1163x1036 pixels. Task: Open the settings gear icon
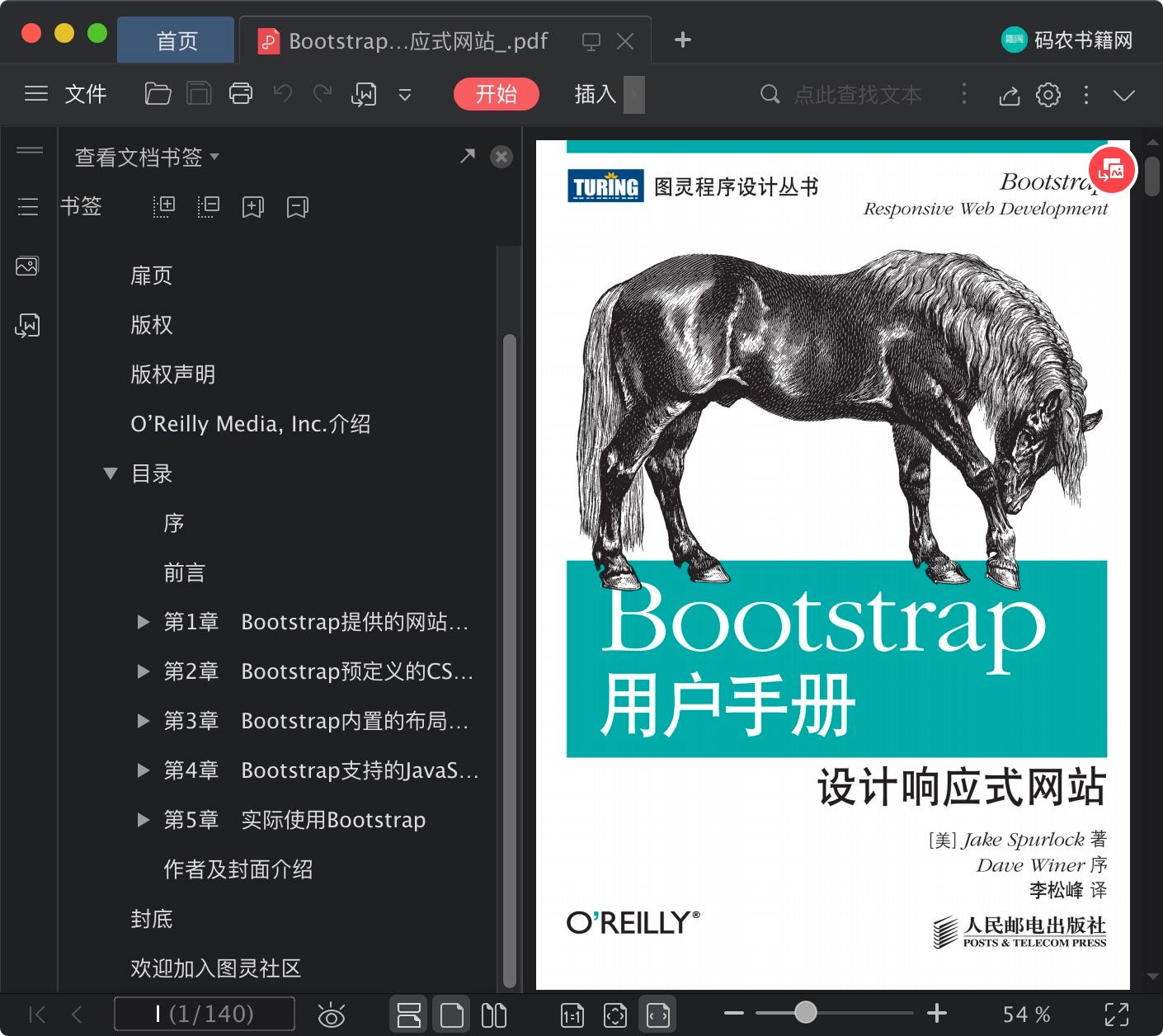(1048, 95)
